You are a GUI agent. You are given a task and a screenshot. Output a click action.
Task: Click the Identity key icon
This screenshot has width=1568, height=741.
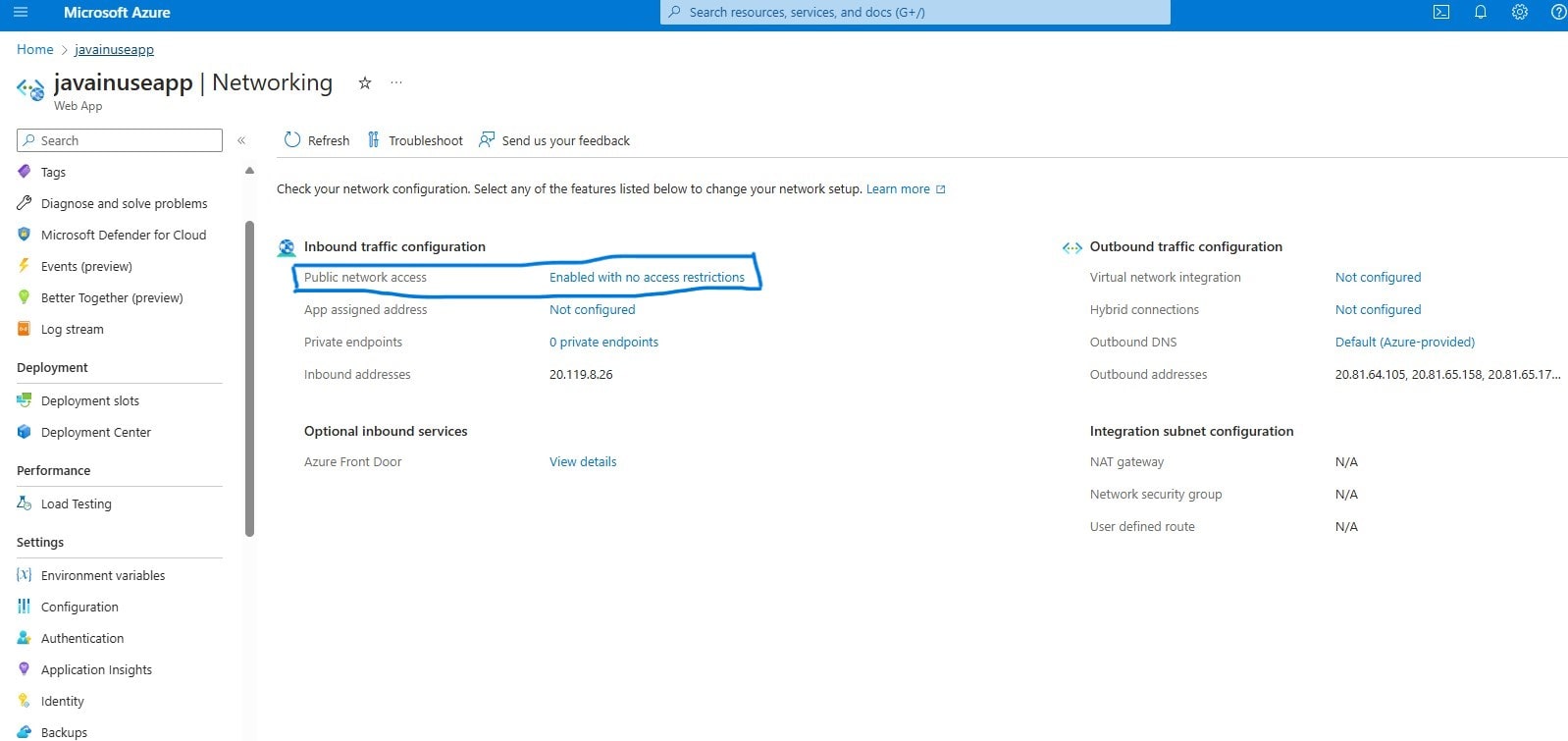pos(25,701)
